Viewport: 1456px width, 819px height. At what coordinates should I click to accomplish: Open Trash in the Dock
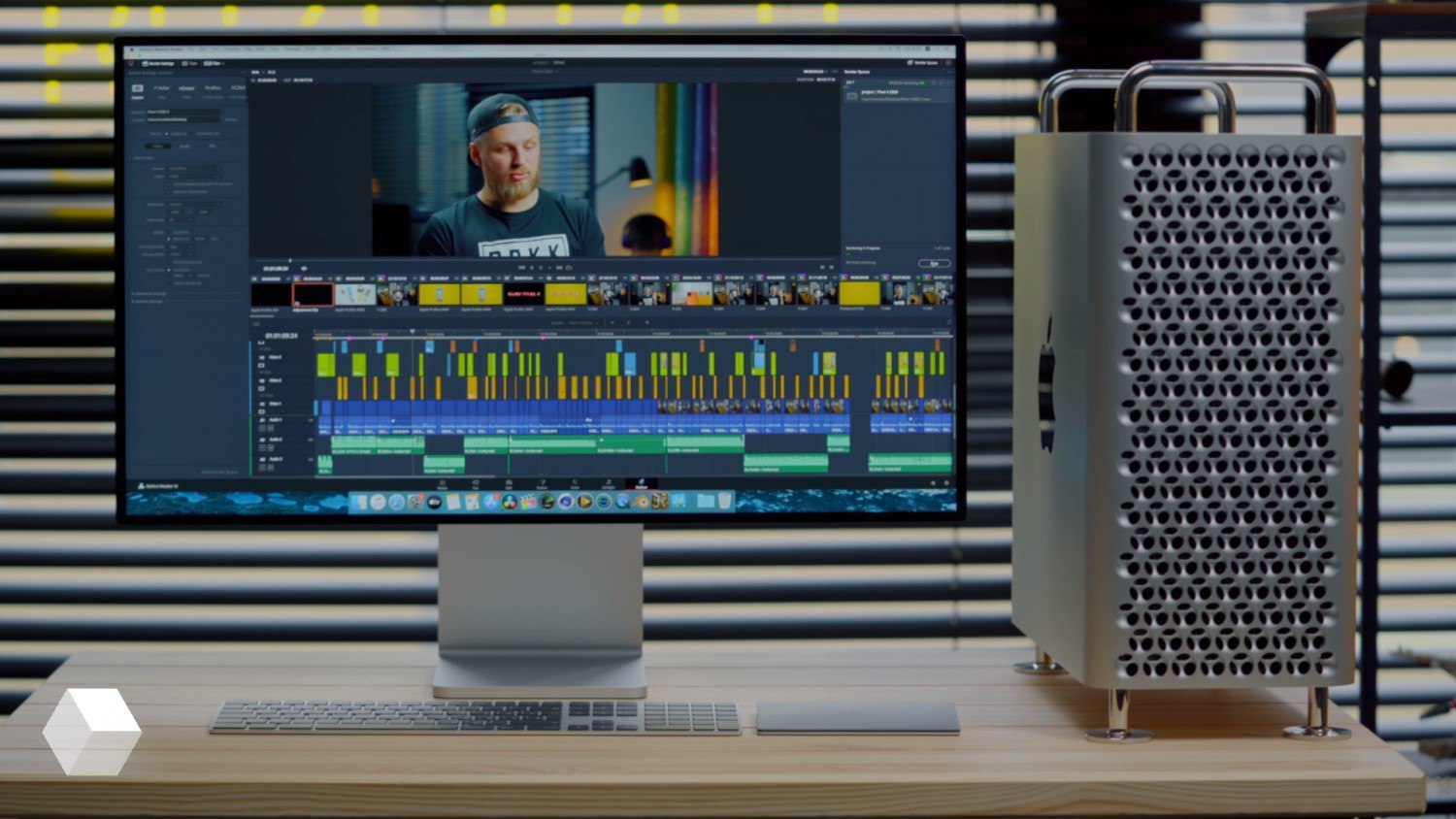coord(724,501)
